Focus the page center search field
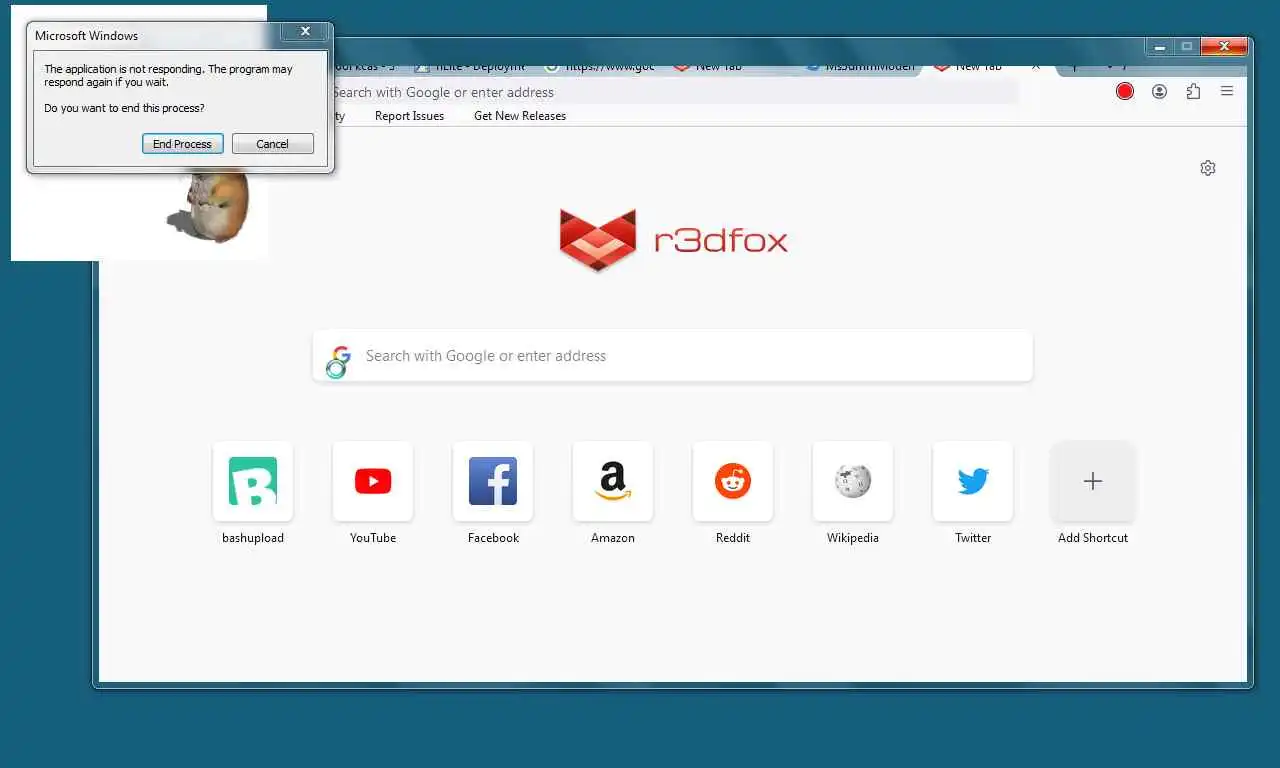Viewport: 1280px width, 768px height. (x=672, y=356)
